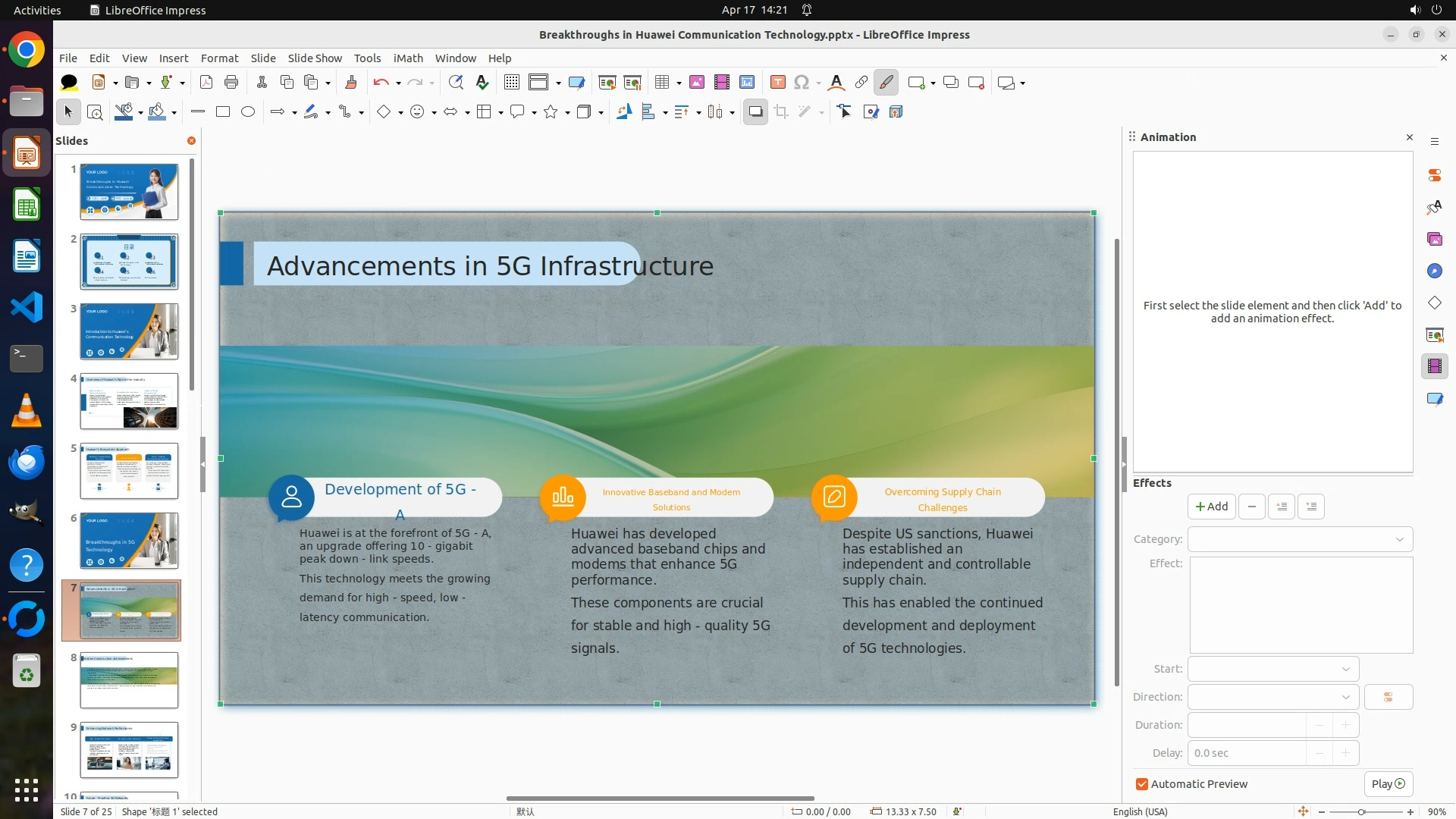Open the Direction dropdown in Animation panel
The image size is (1456, 819).
[1273, 697]
